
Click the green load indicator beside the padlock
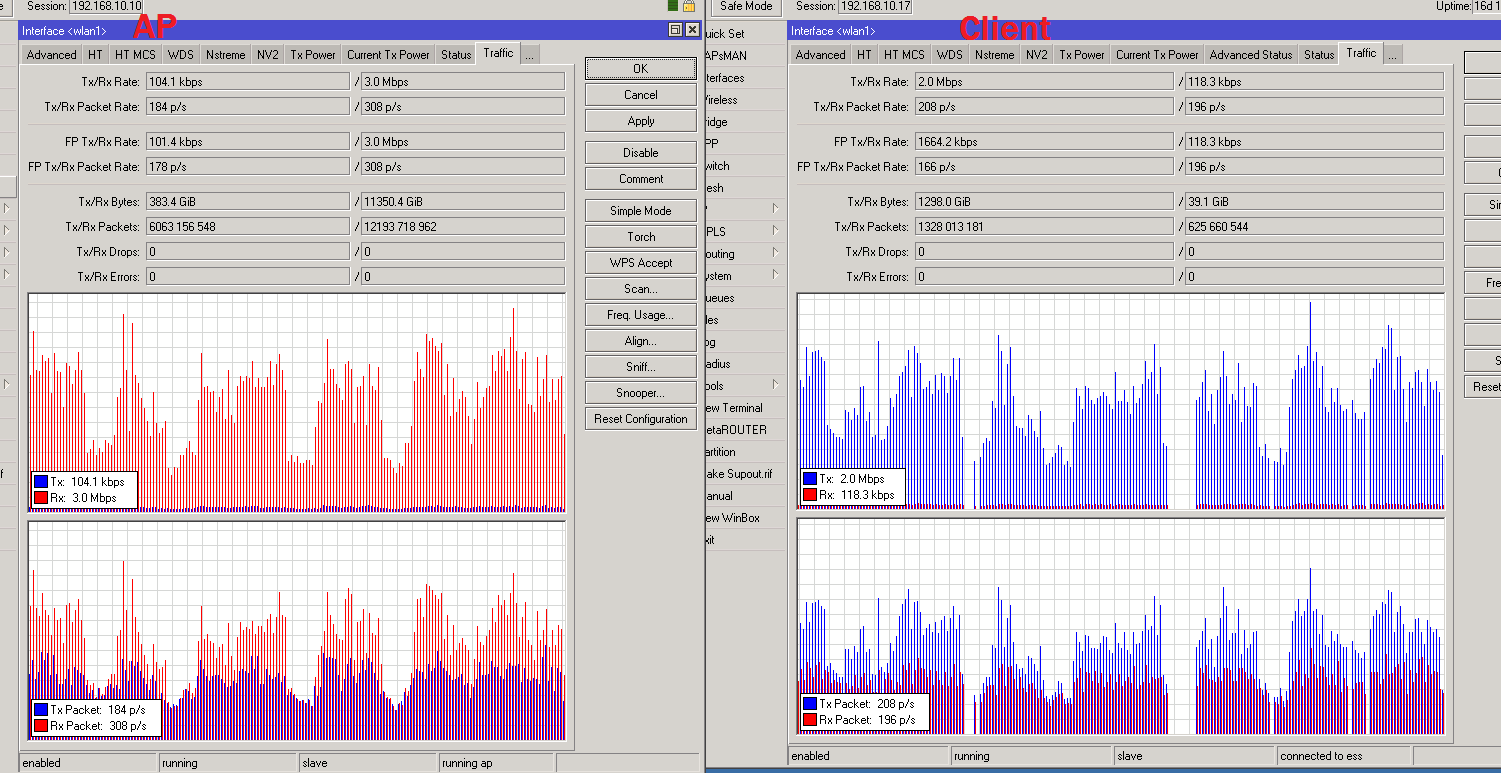pos(673,6)
